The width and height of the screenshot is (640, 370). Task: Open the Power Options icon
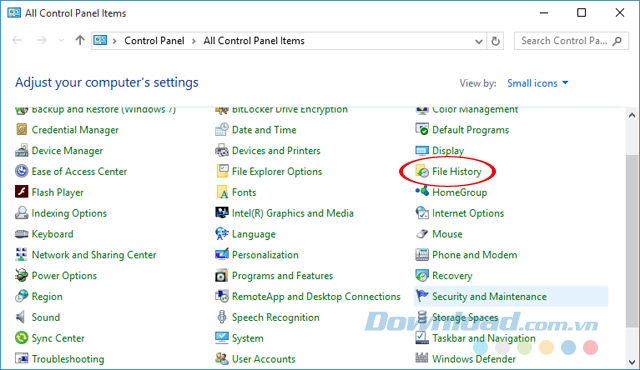tap(22, 275)
